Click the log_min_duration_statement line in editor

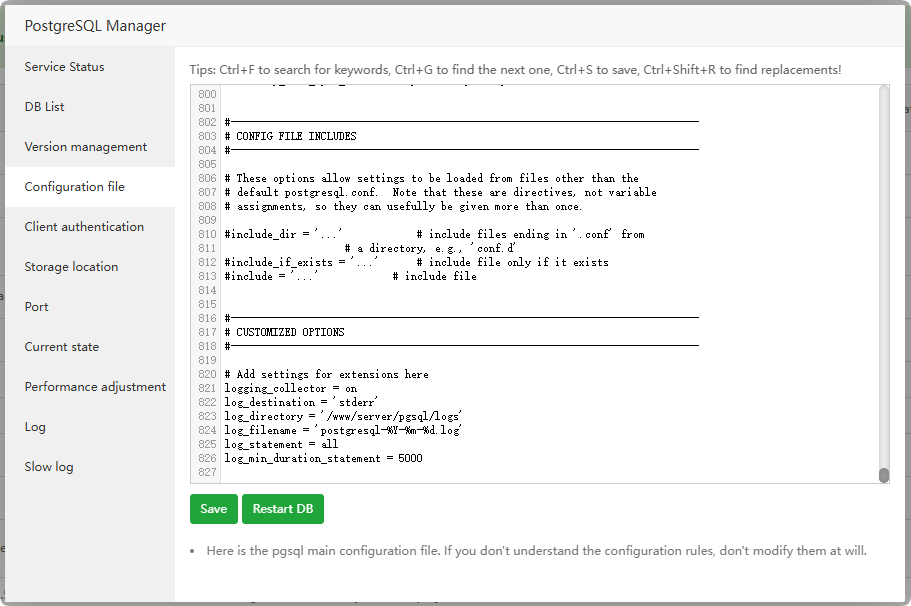pyautogui.click(x=323, y=459)
